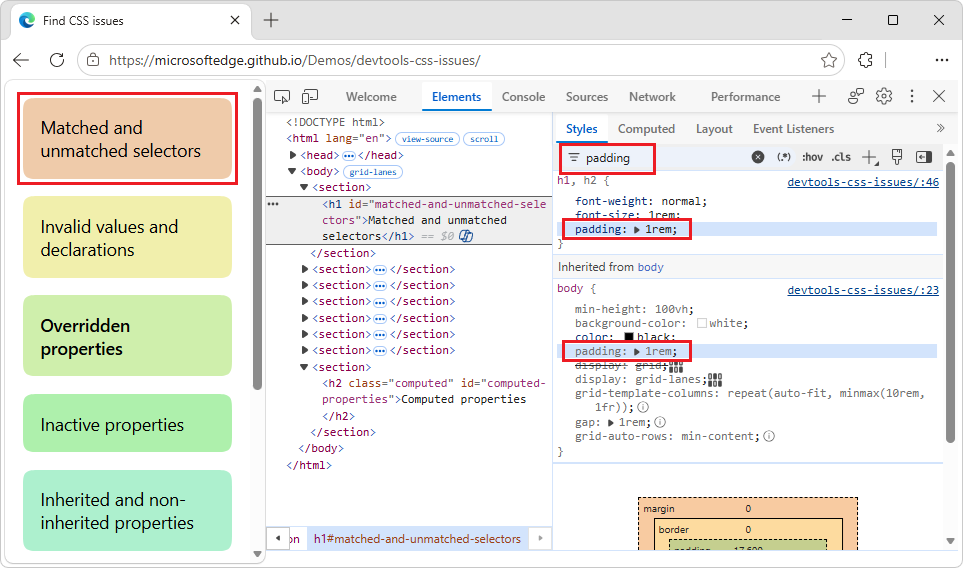Switch to the Console tab
963x568 pixels.
point(523,96)
